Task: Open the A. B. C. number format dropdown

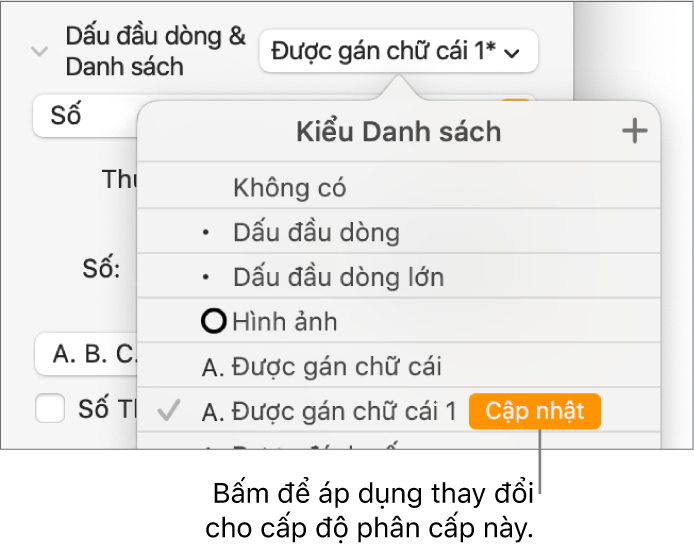Action: click(85, 354)
